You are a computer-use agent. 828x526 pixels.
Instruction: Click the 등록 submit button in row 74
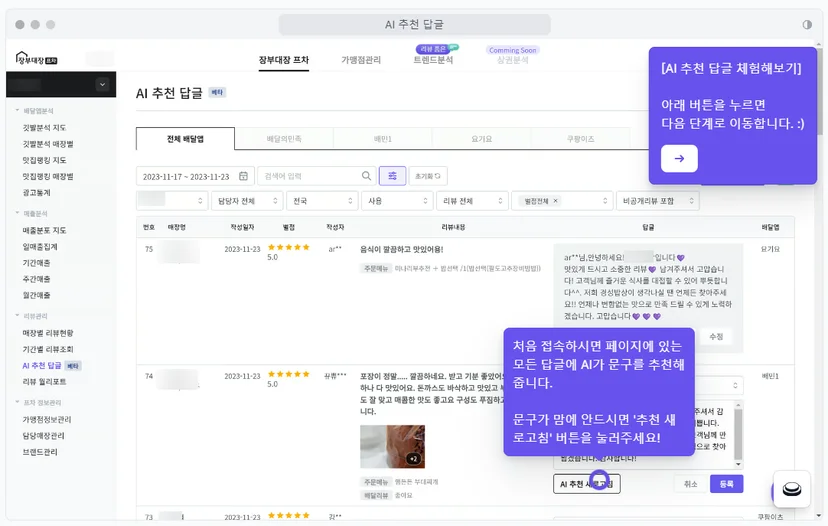tap(727, 484)
